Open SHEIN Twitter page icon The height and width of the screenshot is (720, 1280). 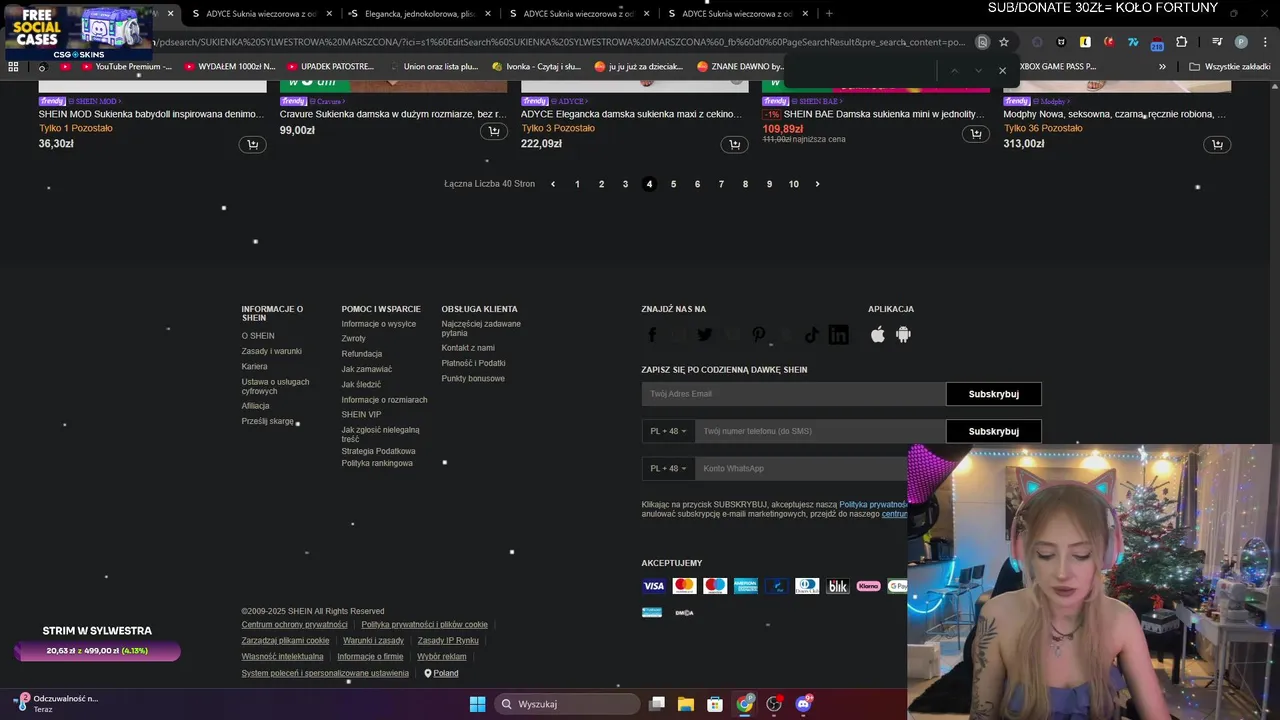[x=705, y=335]
